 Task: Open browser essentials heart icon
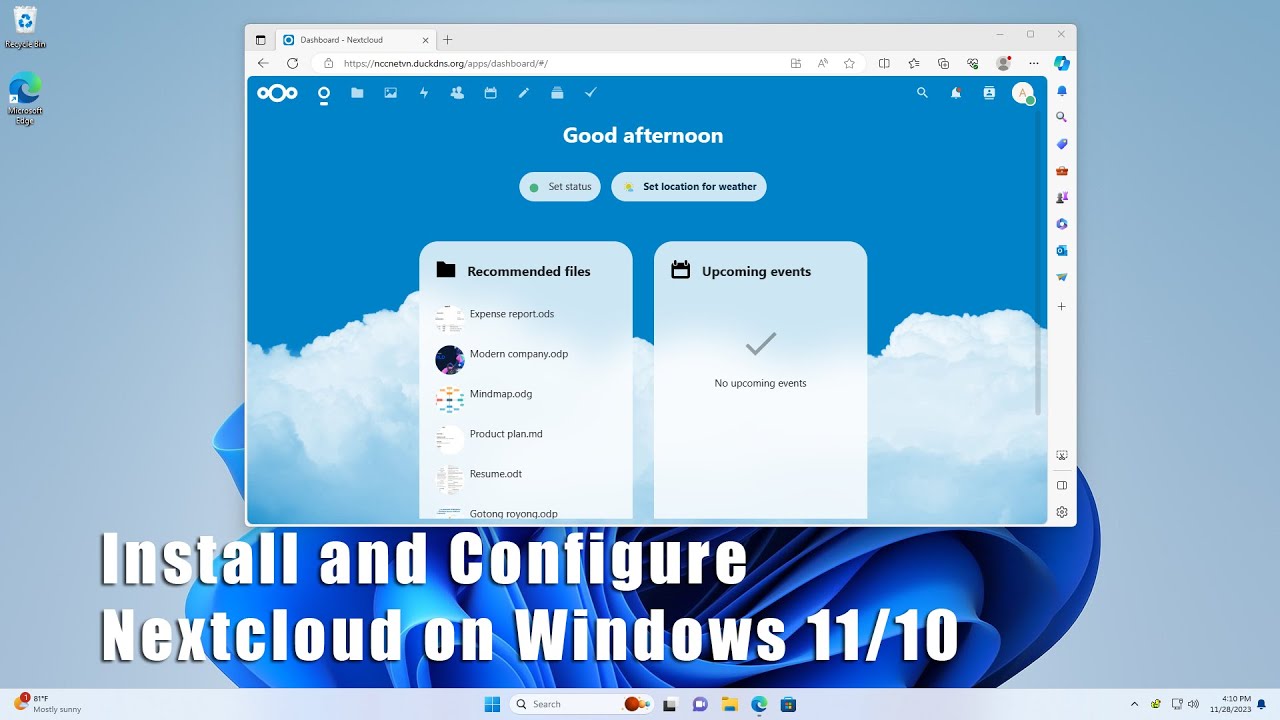(972, 63)
